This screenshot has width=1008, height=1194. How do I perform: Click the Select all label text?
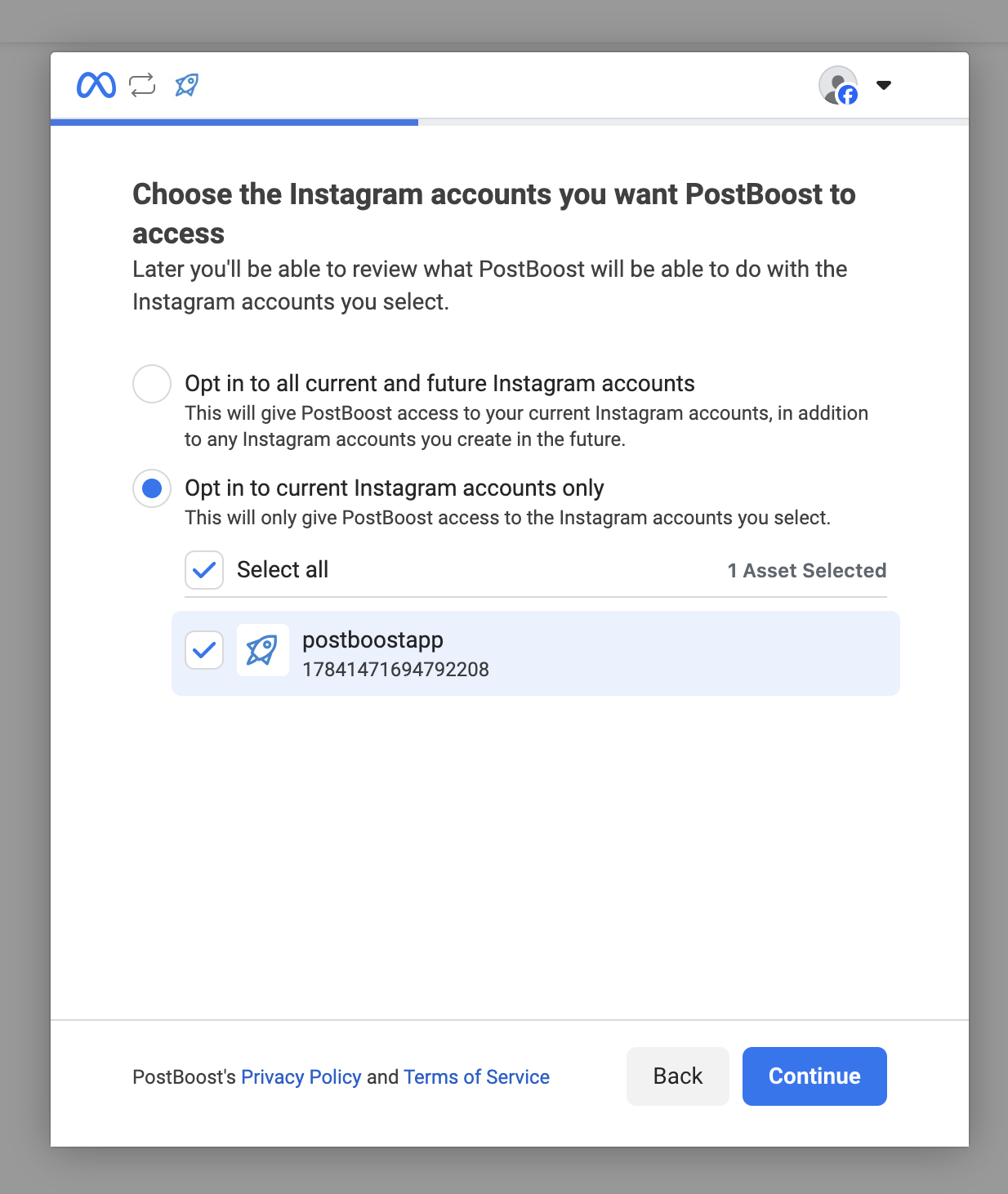[x=283, y=570]
